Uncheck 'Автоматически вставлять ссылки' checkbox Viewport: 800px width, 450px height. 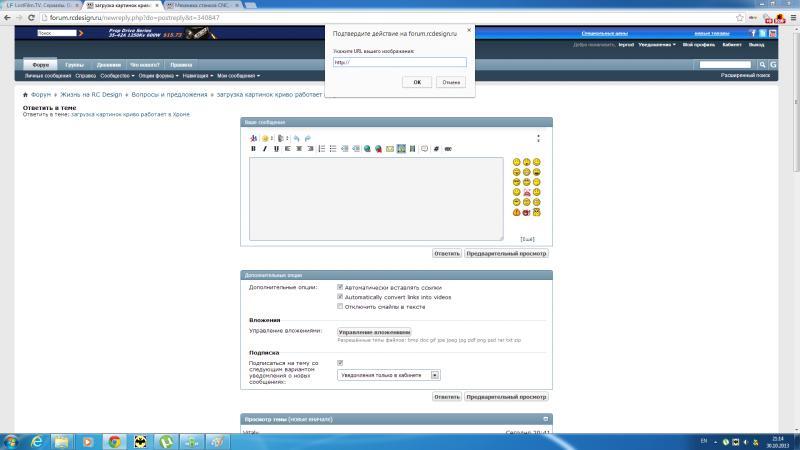tap(340, 287)
